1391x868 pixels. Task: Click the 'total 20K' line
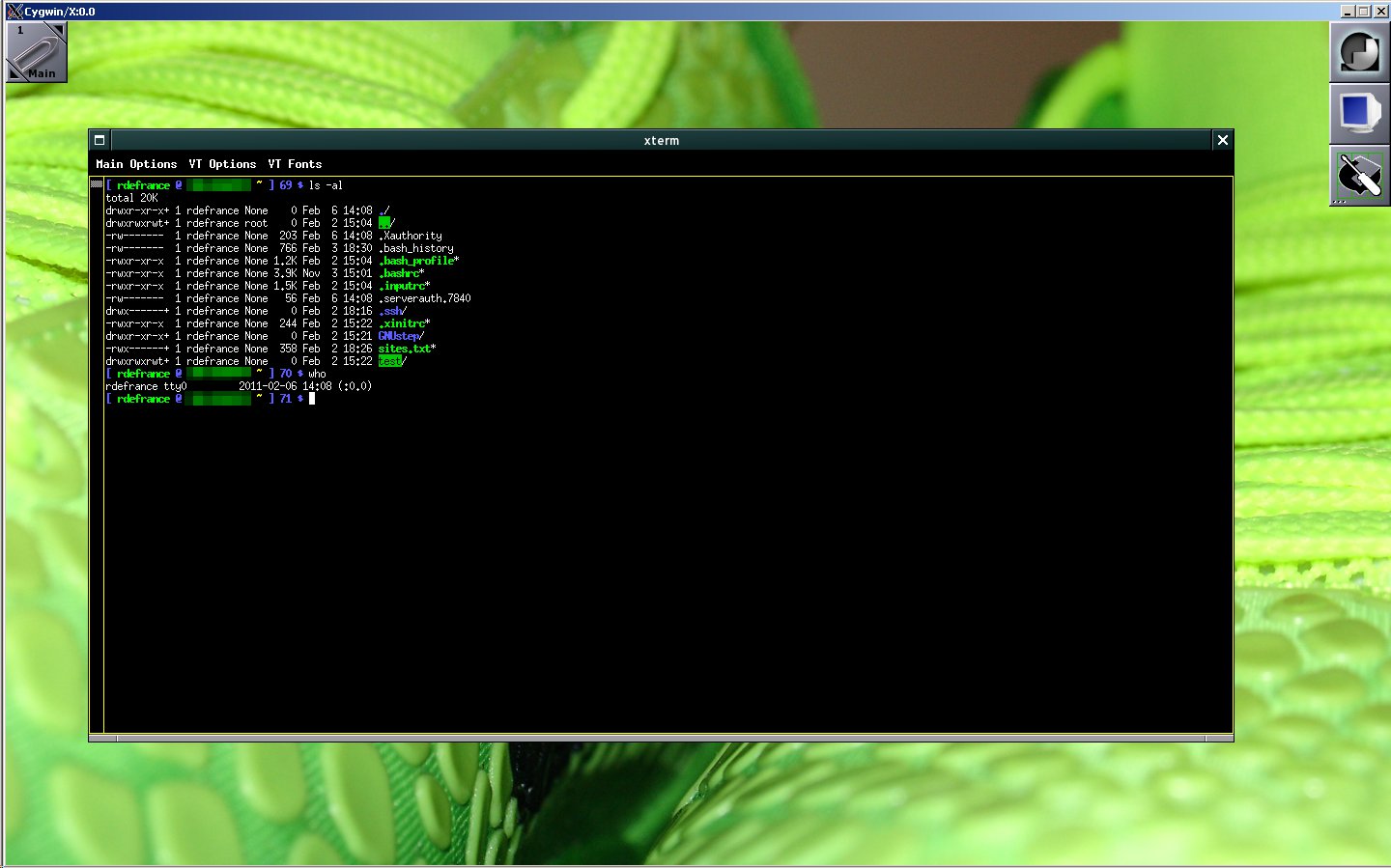click(131, 198)
